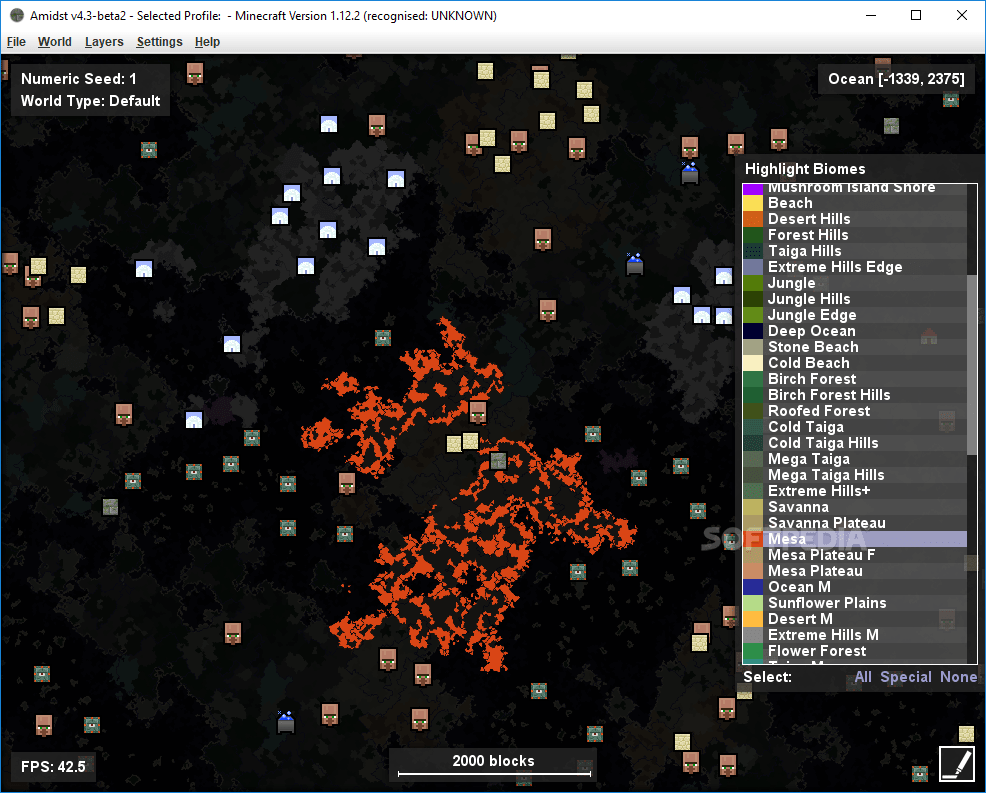
Task: Select the Stone Beach row
Action: pyautogui.click(x=855, y=347)
